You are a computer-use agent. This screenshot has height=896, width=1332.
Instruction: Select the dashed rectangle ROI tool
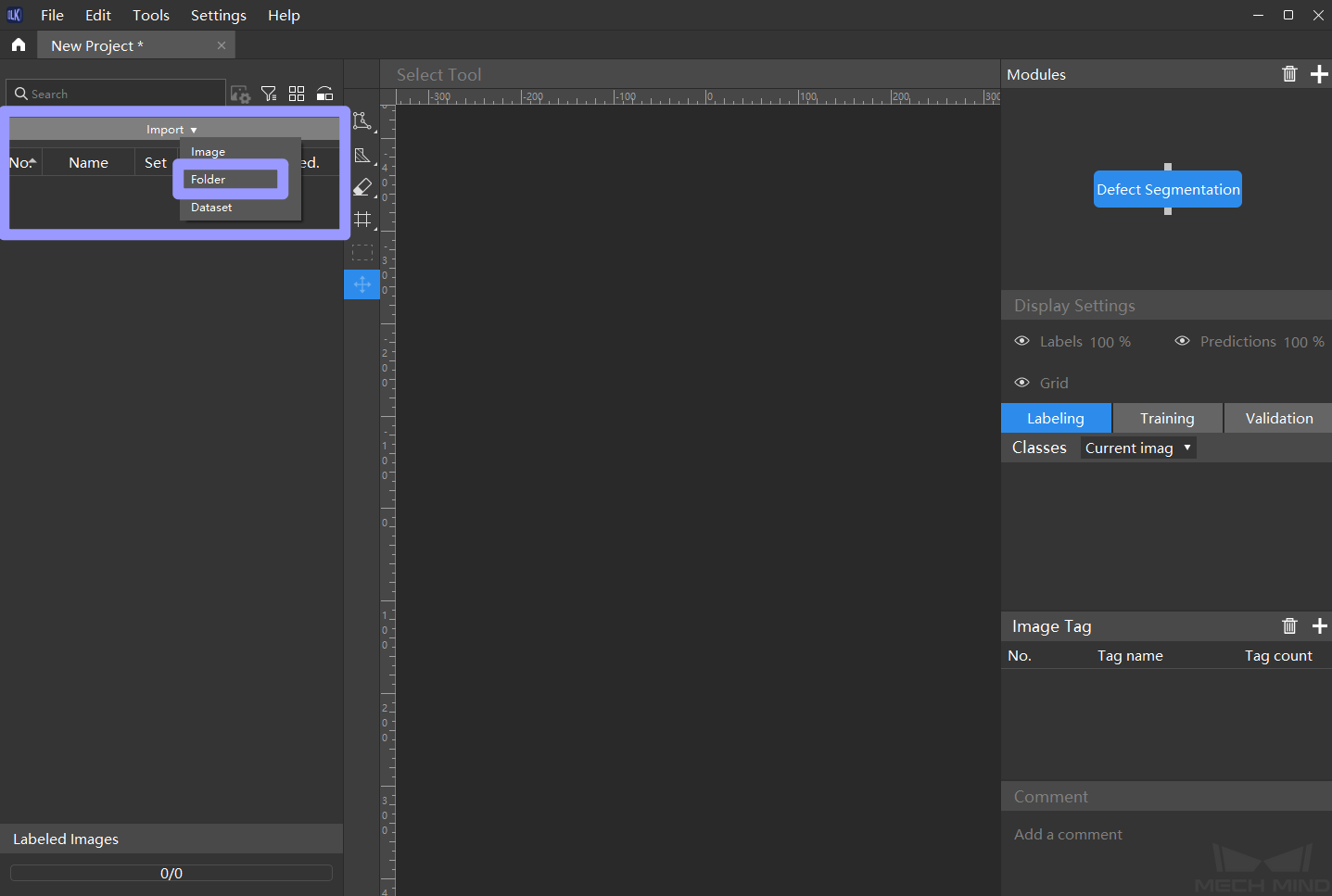362,252
